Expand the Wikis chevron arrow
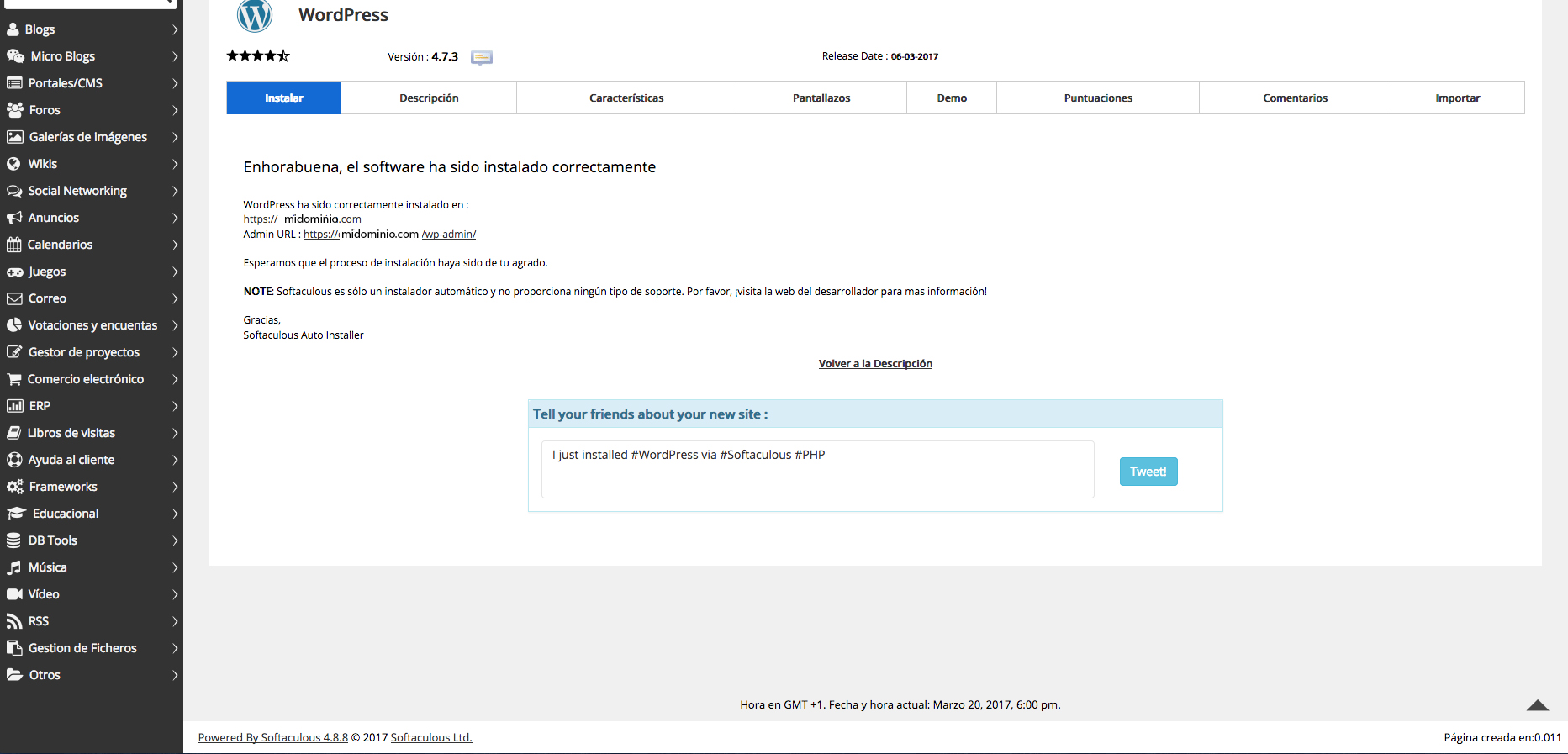1568x754 pixels. point(175,164)
